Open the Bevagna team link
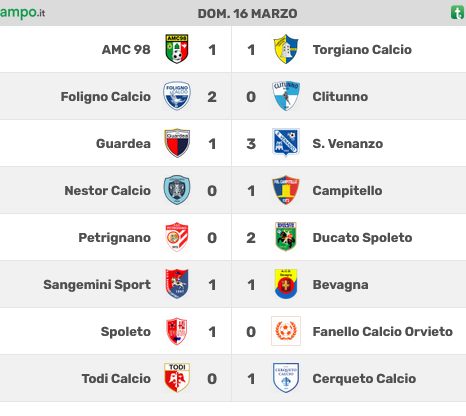Image resolution: width=466 pixels, height=416 pixels. (340, 285)
